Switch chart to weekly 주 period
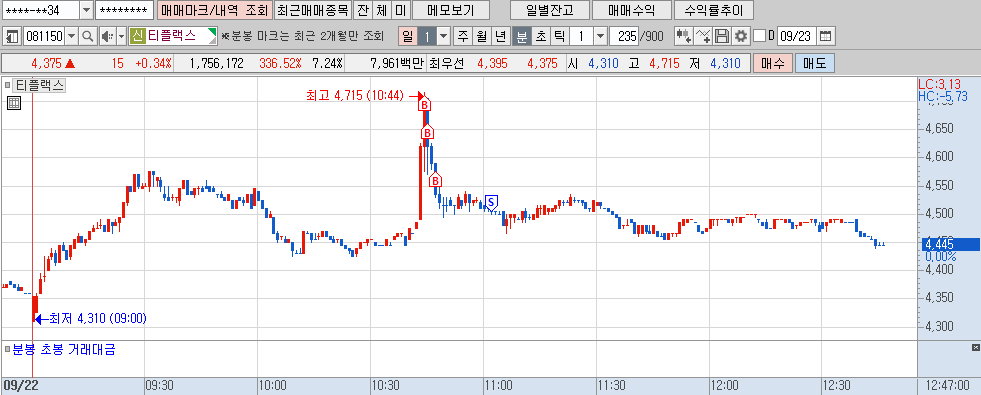This screenshot has width=981, height=395. [462, 36]
